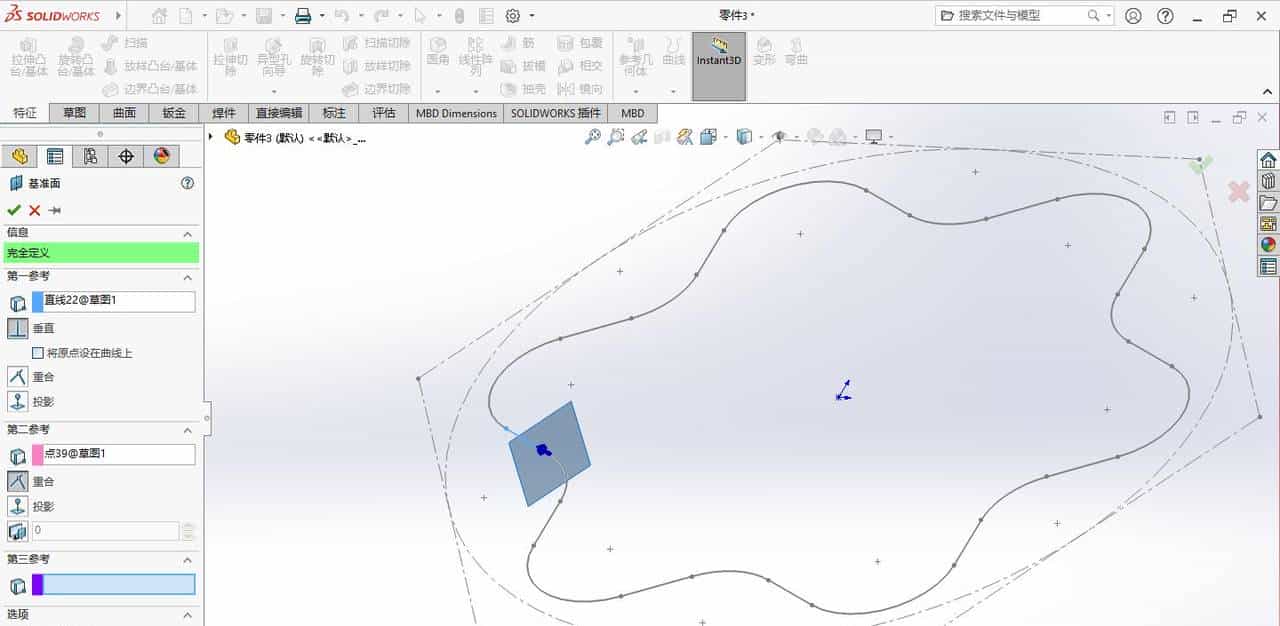Viewport: 1280px width, 626px height.
Task: Click the zoom-to-fit icon above the viewport
Action: pyautogui.click(x=594, y=137)
